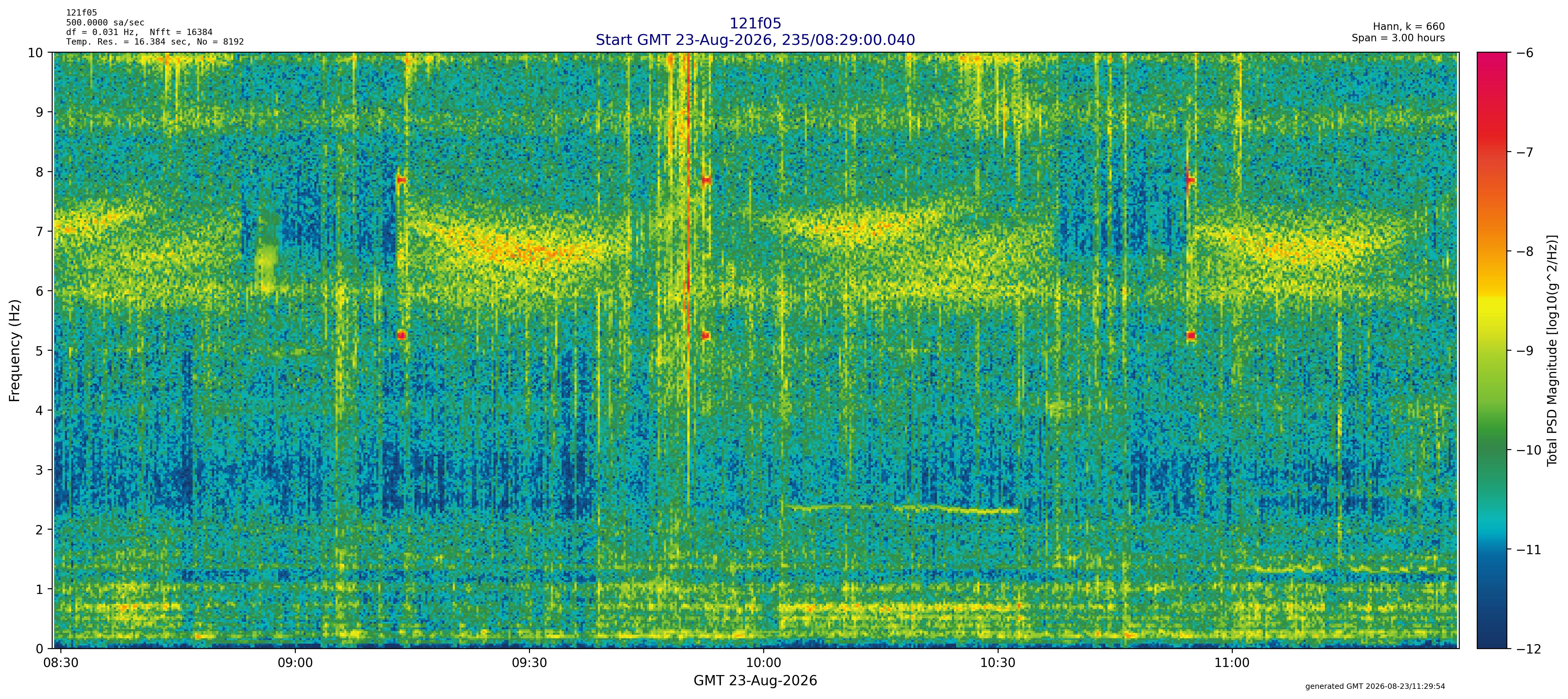Select the "09:00" time axis tick label
This screenshot has height=699, width=1568.
(295, 662)
